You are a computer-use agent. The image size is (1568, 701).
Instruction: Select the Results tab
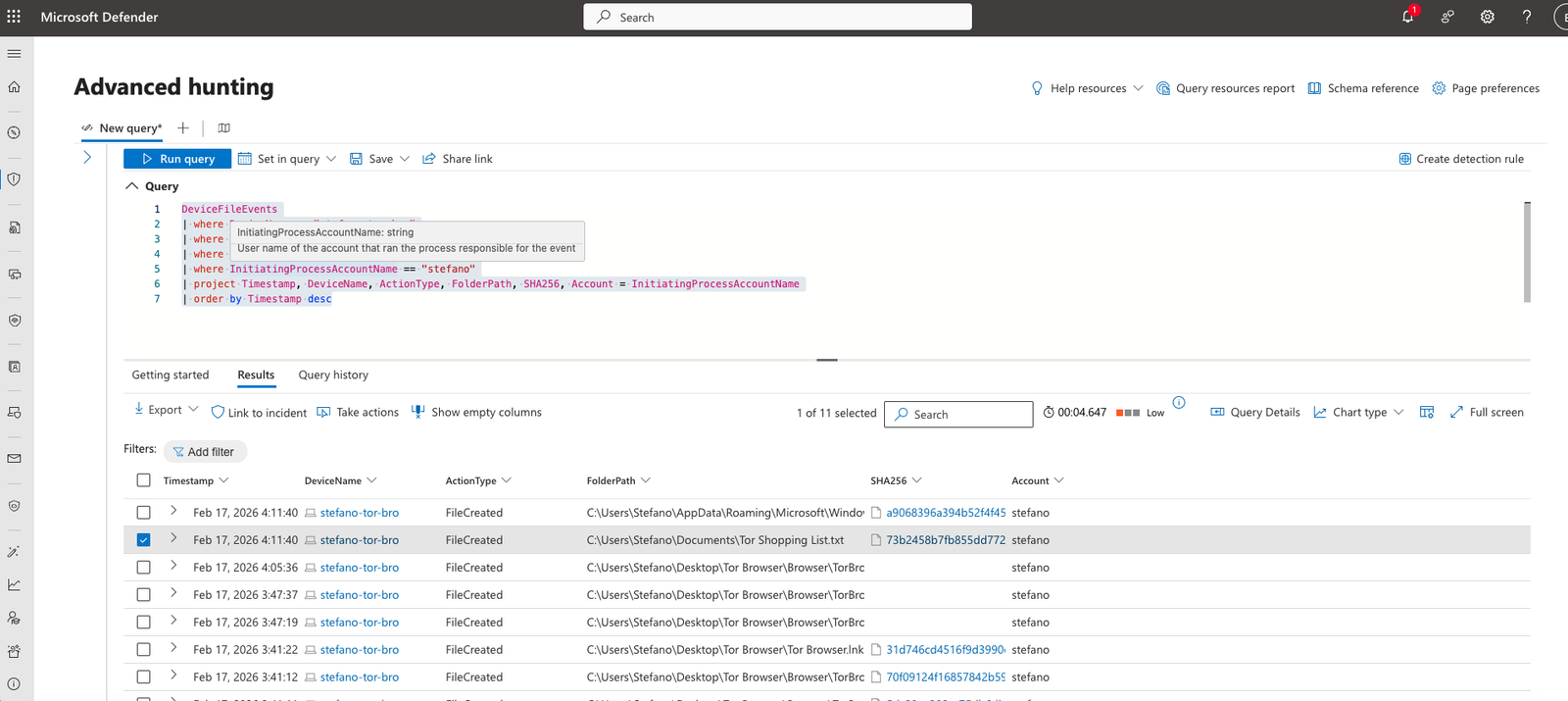click(256, 375)
